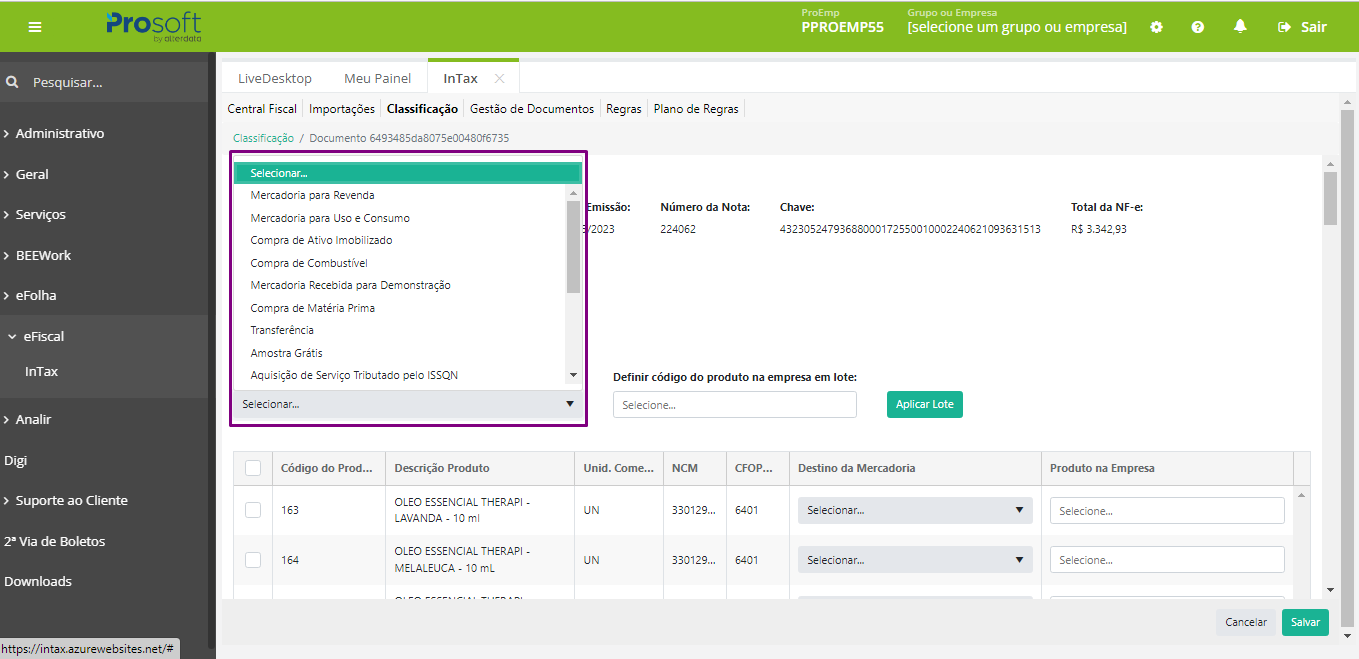Choose Mercadoria para Revenda from the list
The image size is (1359, 659).
312,195
